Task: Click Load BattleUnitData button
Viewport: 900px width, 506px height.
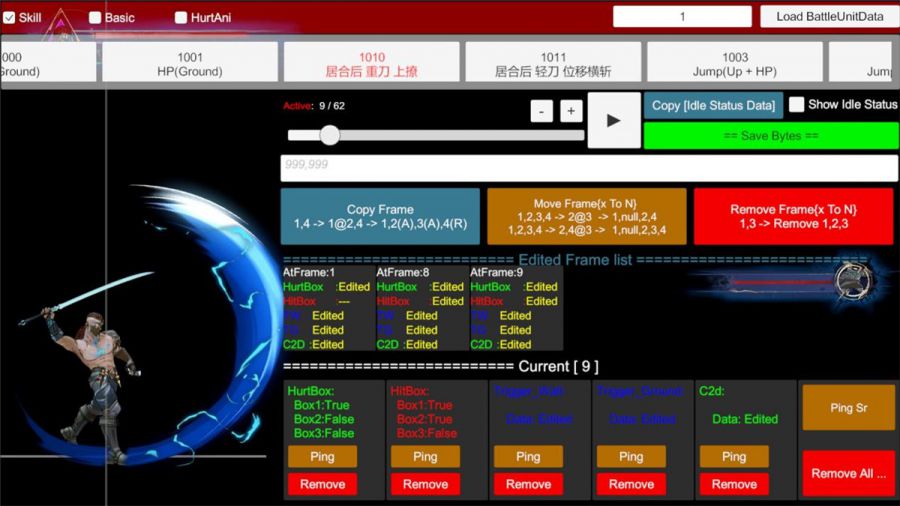Action: pyautogui.click(x=829, y=17)
